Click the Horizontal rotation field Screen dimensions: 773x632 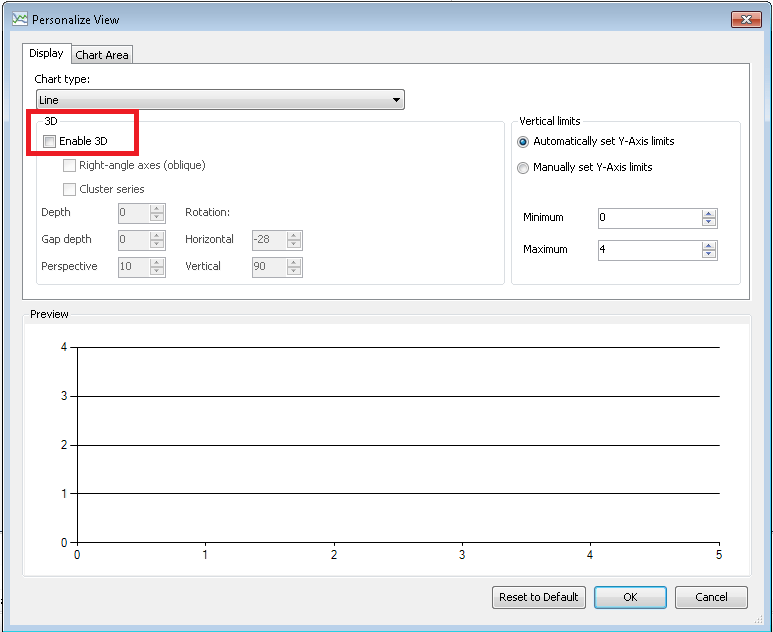tap(269, 240)
